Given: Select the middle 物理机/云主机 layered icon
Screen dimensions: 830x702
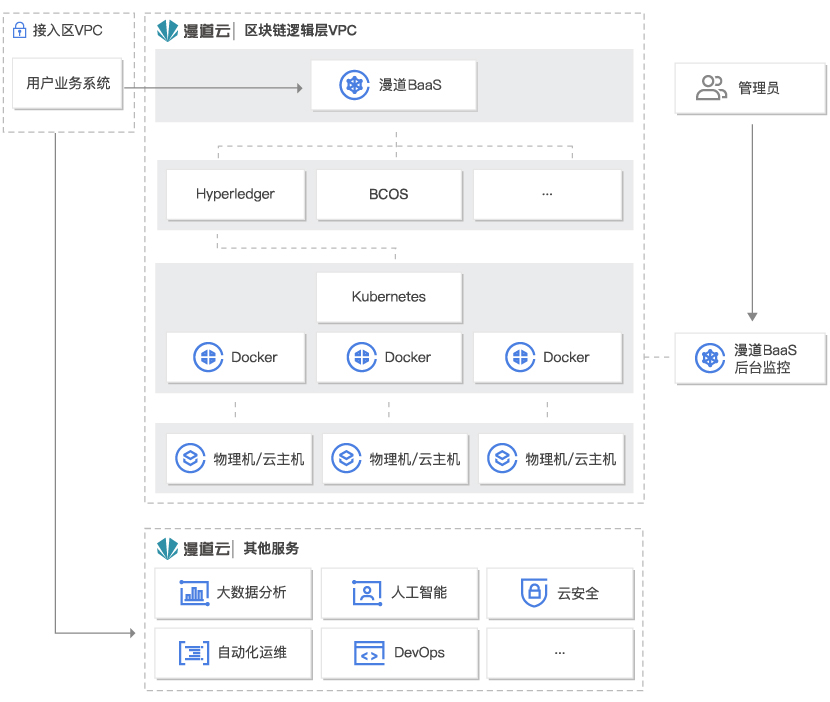Looking at the screenshot, I should 346,458.
